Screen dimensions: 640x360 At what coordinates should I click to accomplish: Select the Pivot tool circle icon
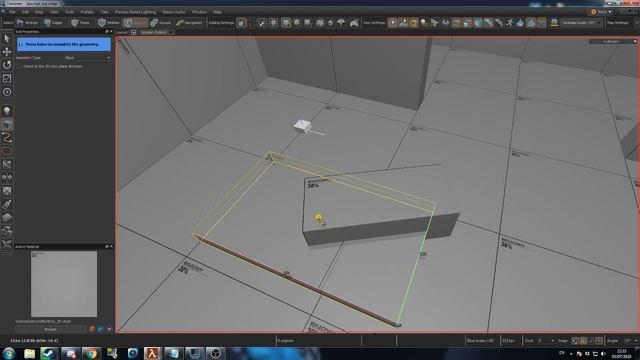point(7,92)
